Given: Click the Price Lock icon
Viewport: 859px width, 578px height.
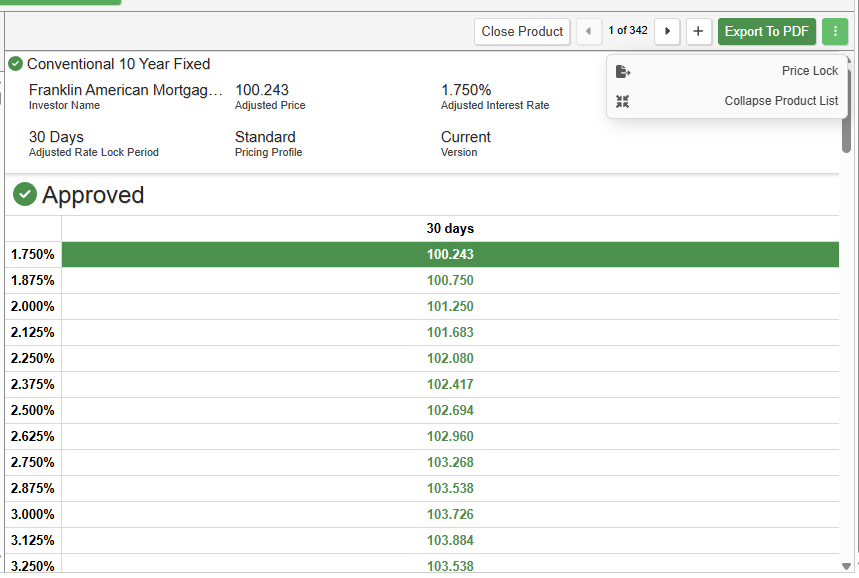Looking at the screenshot, I should (623, 71).
